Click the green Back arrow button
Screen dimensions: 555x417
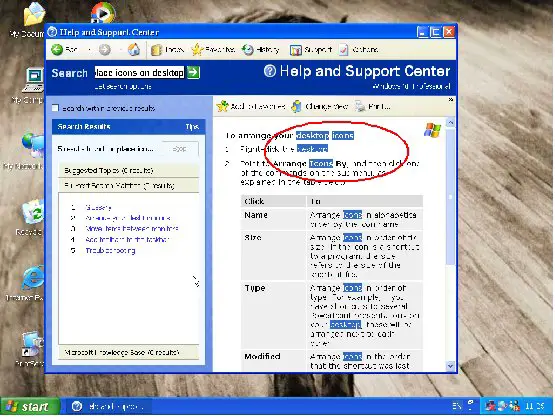click(57, 50)
